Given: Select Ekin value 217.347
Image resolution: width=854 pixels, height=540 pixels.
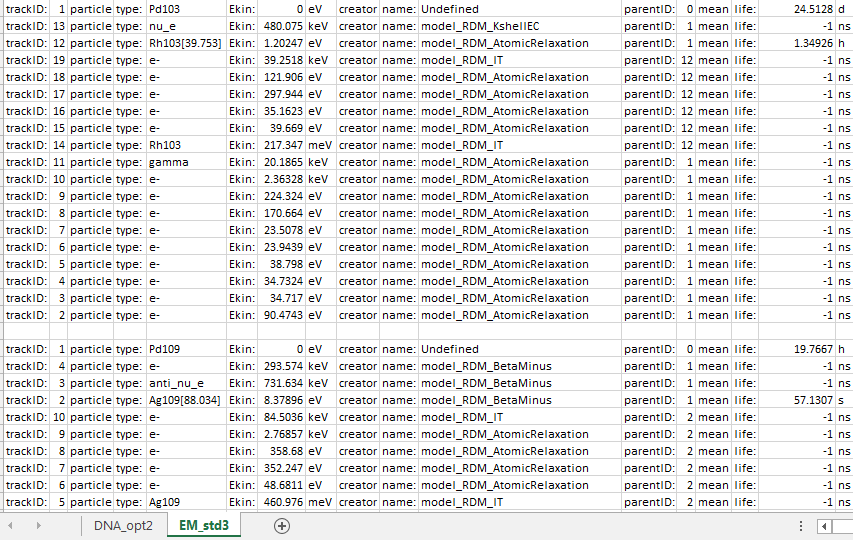Looking at the screenshot, I should 282,145.
